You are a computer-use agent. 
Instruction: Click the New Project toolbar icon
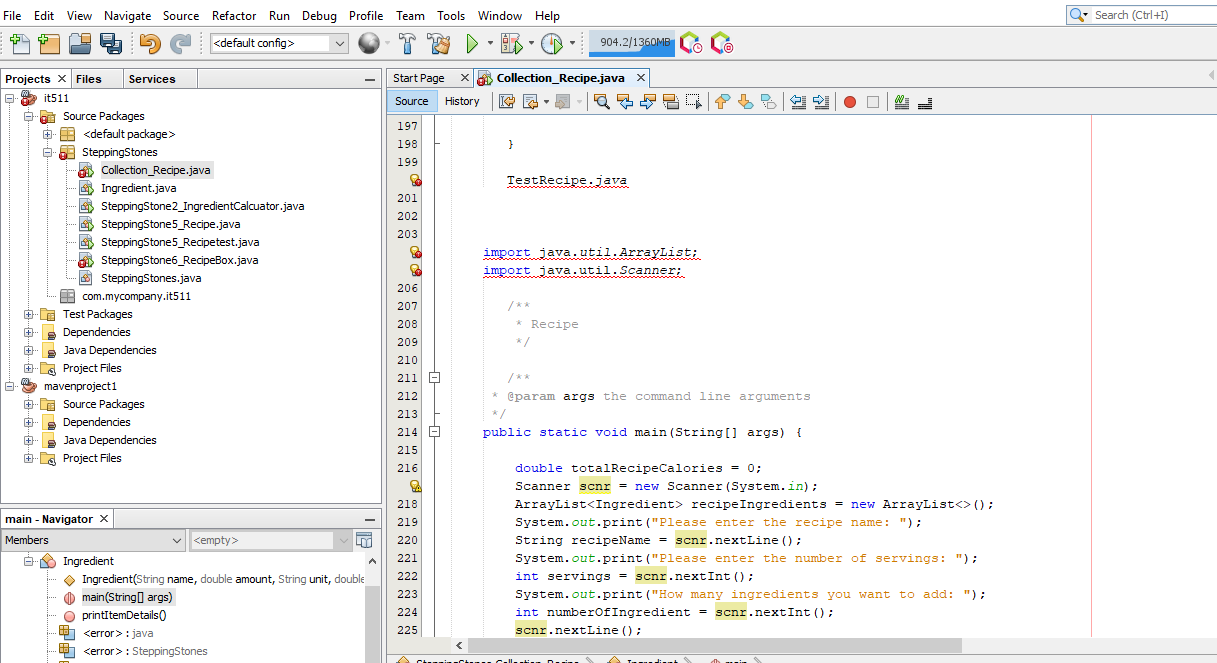pyautogui.click(x=47, y=44)
